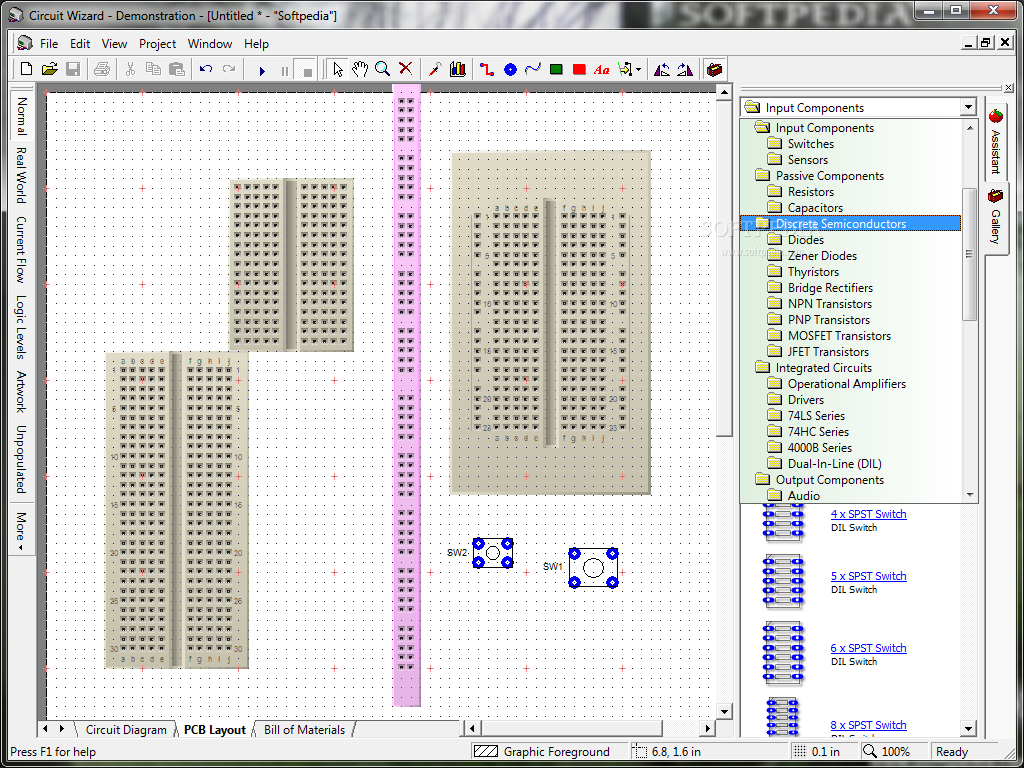Image resolution: width=1024 pixels, height=768 pixels.
Task: Select the green copper area tool
Action: pyautogui.click(x=556, y=69)
